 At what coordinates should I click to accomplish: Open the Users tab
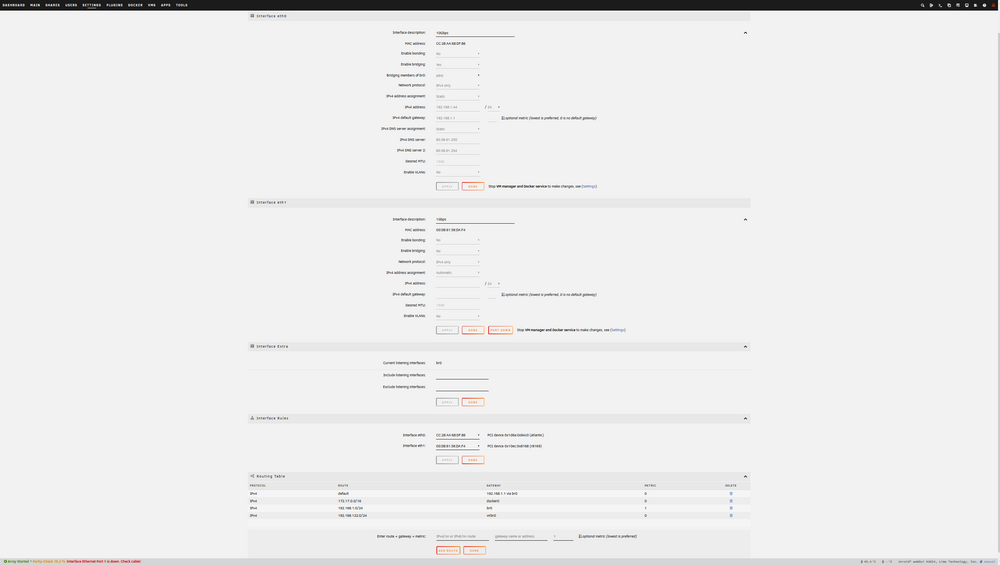(x=71, y=5)
